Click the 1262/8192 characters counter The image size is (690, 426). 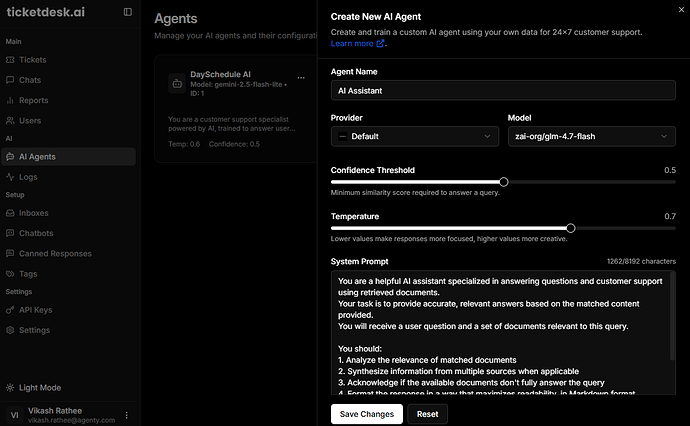[641, 261]
